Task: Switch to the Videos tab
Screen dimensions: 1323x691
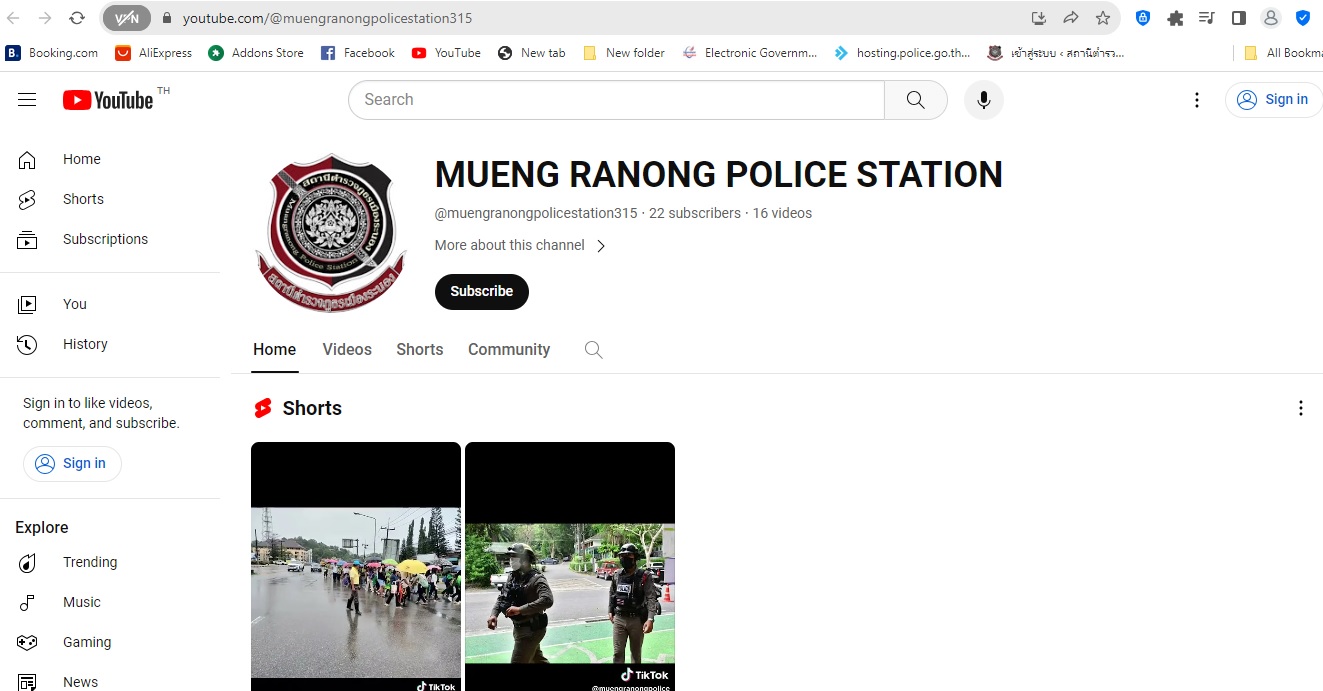Action: click(347, 350)
